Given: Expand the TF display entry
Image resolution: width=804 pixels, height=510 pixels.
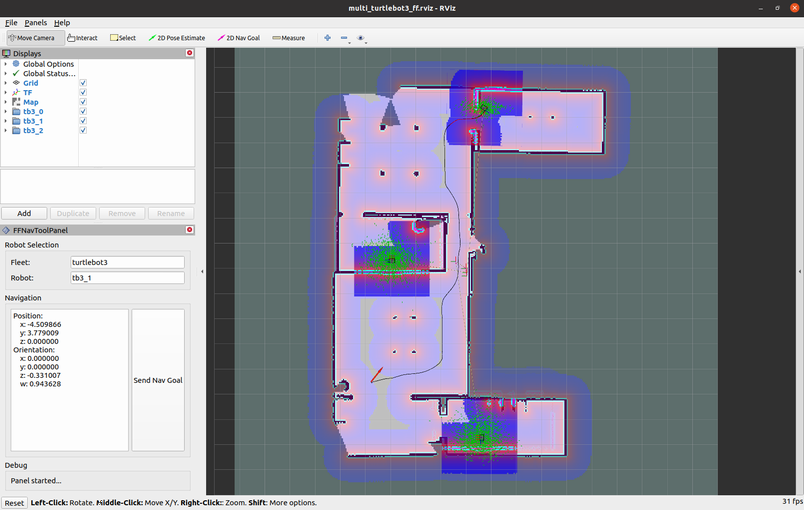Looking at the screenshot, I should point(6,93).
